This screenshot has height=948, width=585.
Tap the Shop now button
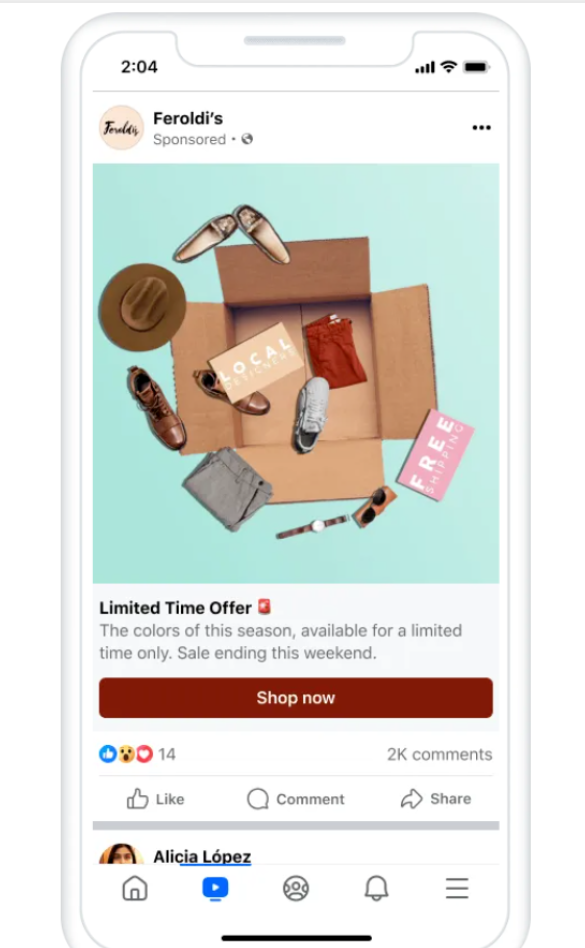coord(296,698)
